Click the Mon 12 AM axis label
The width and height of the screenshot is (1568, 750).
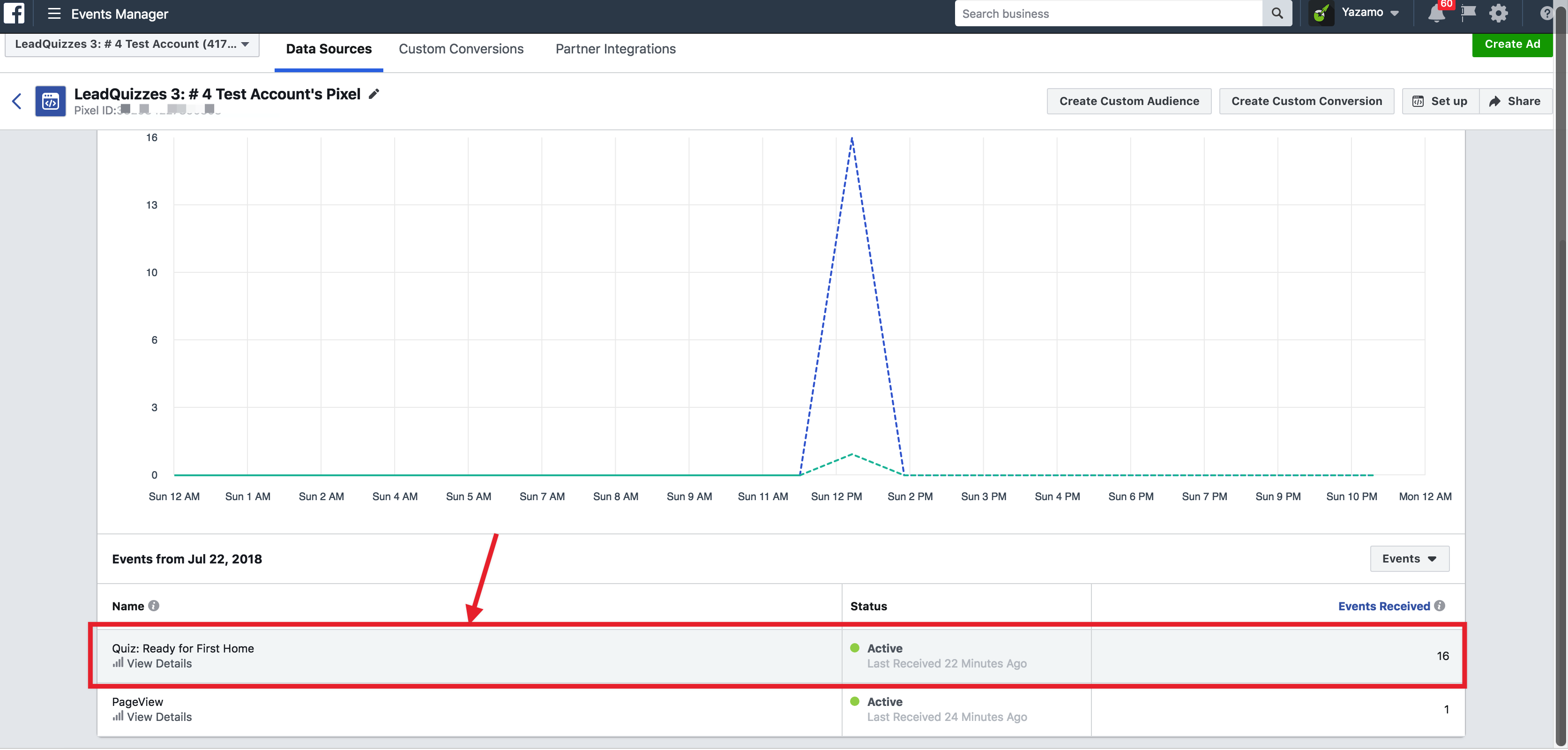pyautogui.click(x=1425, y=497)
